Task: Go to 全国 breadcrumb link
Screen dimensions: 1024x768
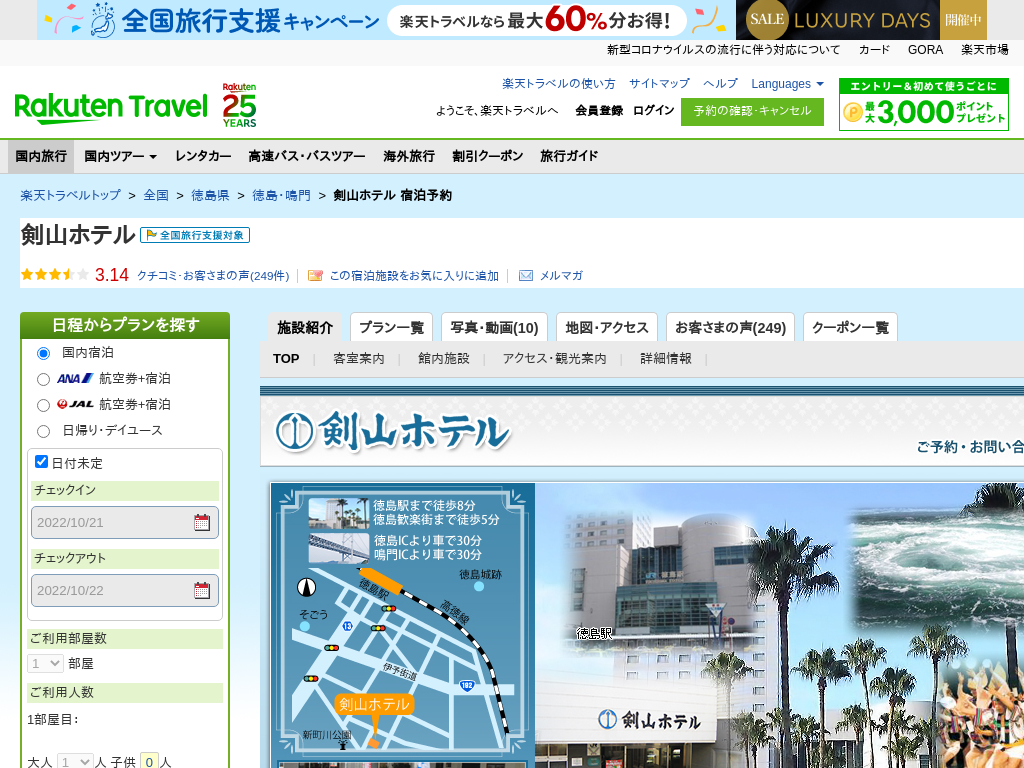Action: tap(156, 195)
